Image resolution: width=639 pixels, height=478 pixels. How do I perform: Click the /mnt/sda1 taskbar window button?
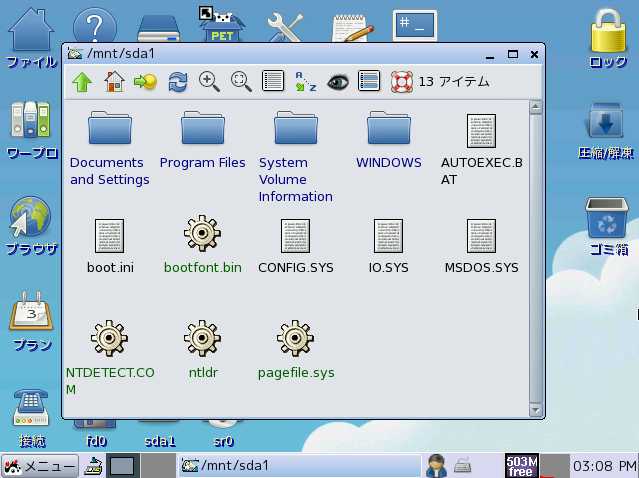pos(298,466)
